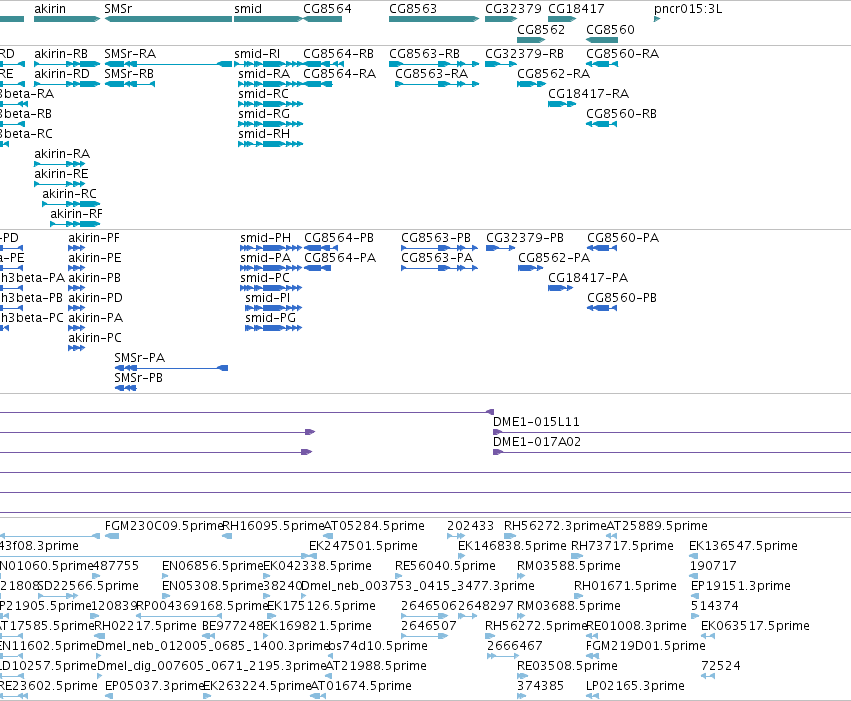The width and height of the screenshot is (851, 701).
Task: Select the akirin-RD transcript label
Action: tap(62, 74)
